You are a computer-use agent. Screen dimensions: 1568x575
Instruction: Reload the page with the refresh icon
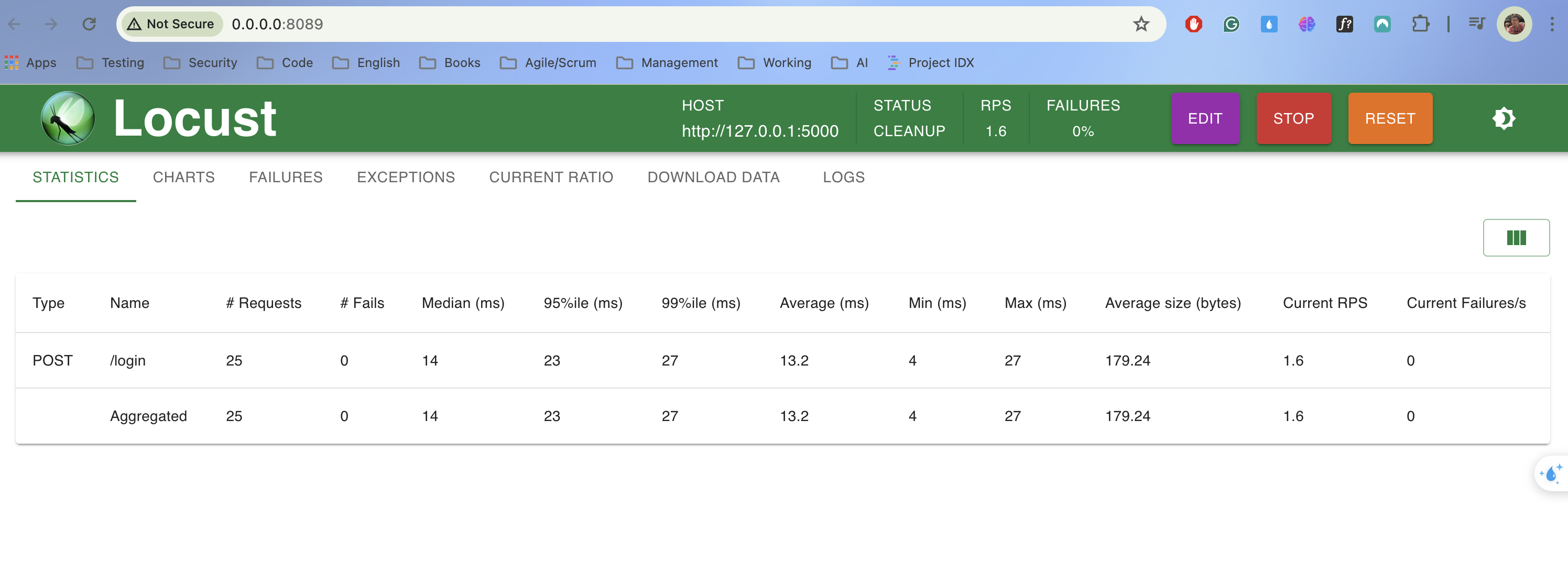point(89,24)
